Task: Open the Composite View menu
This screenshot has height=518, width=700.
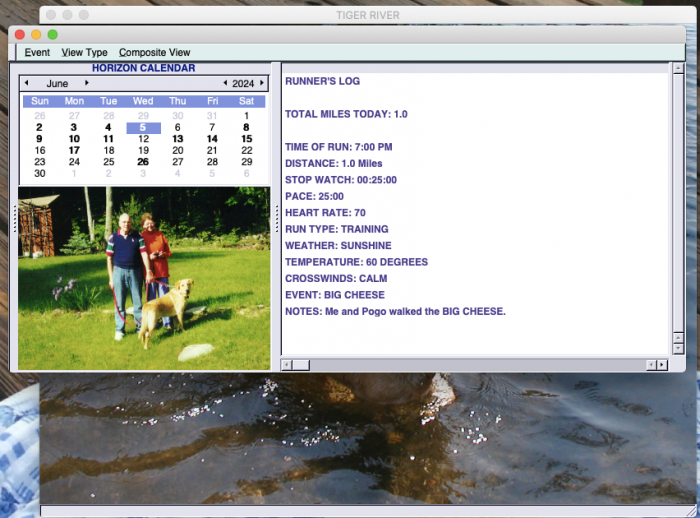Action: (x=154, y=52)
